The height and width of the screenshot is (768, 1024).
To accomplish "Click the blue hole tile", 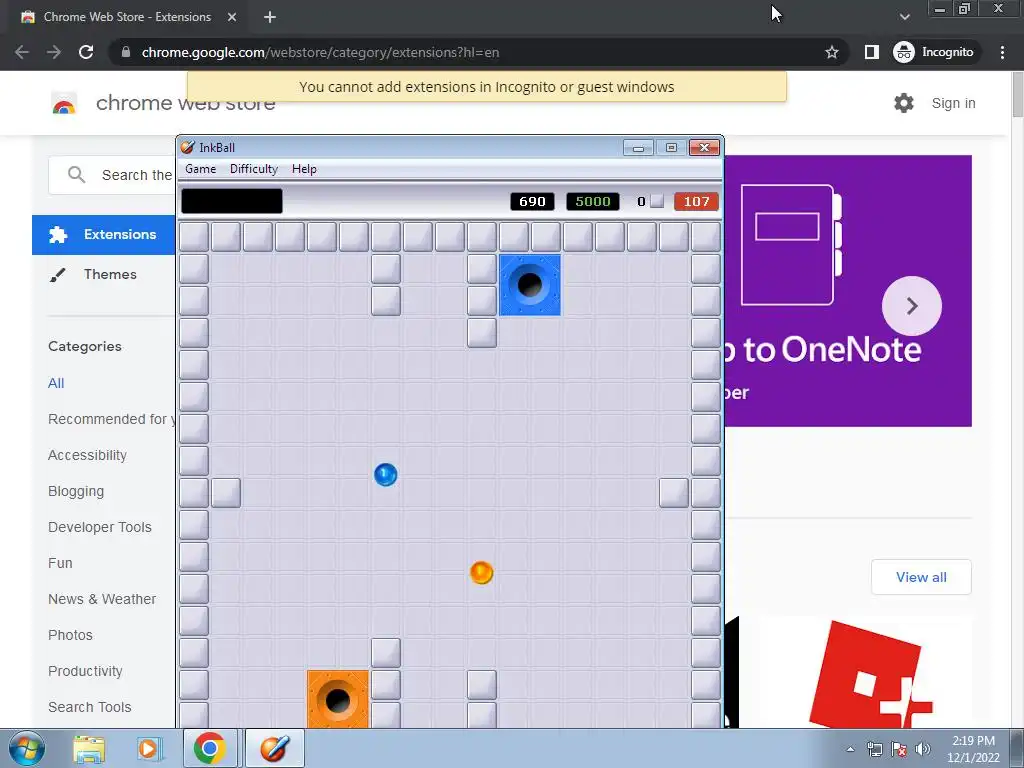I will 530,285.
